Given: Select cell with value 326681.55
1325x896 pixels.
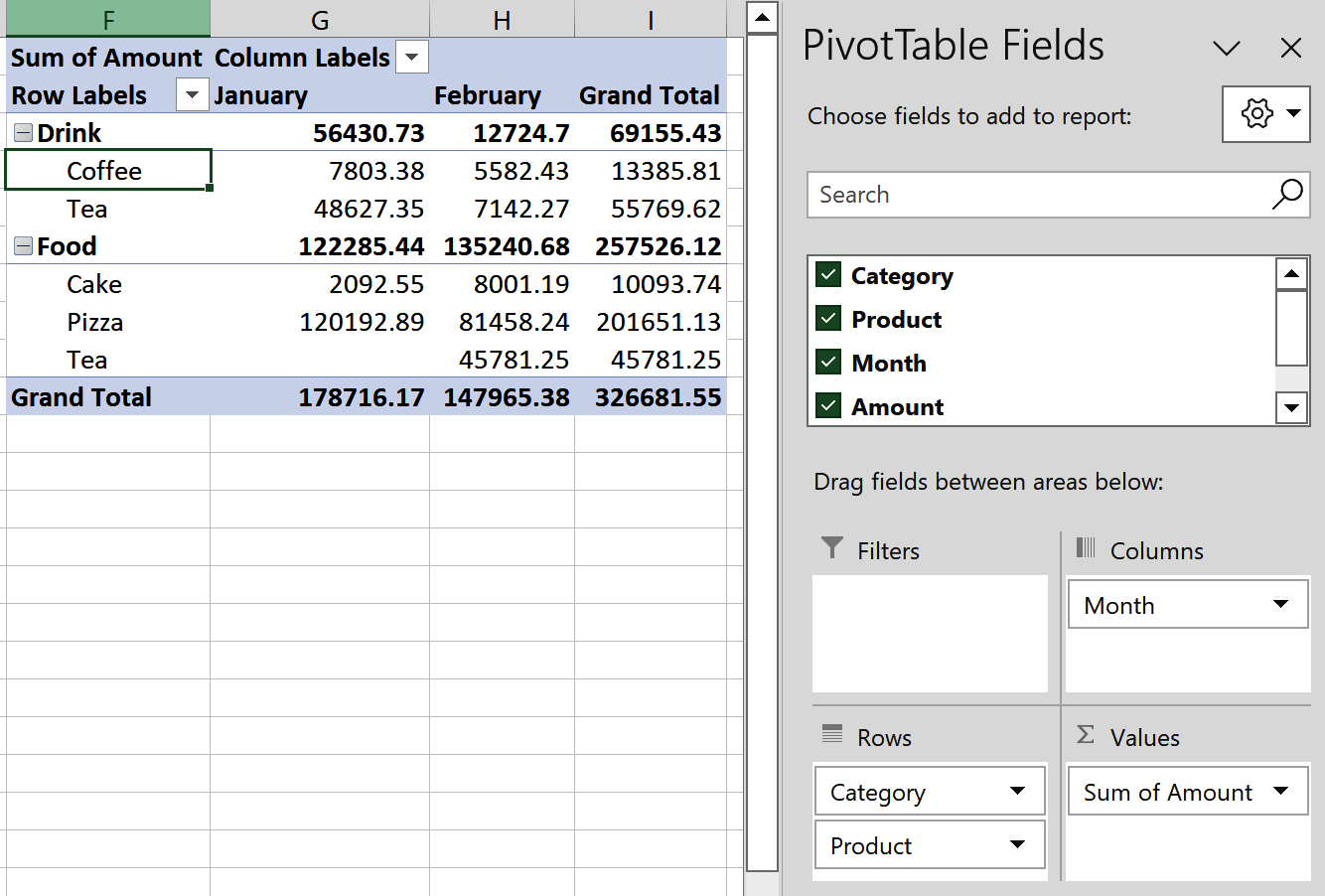Looking at the screenshot, I should 651,397.
